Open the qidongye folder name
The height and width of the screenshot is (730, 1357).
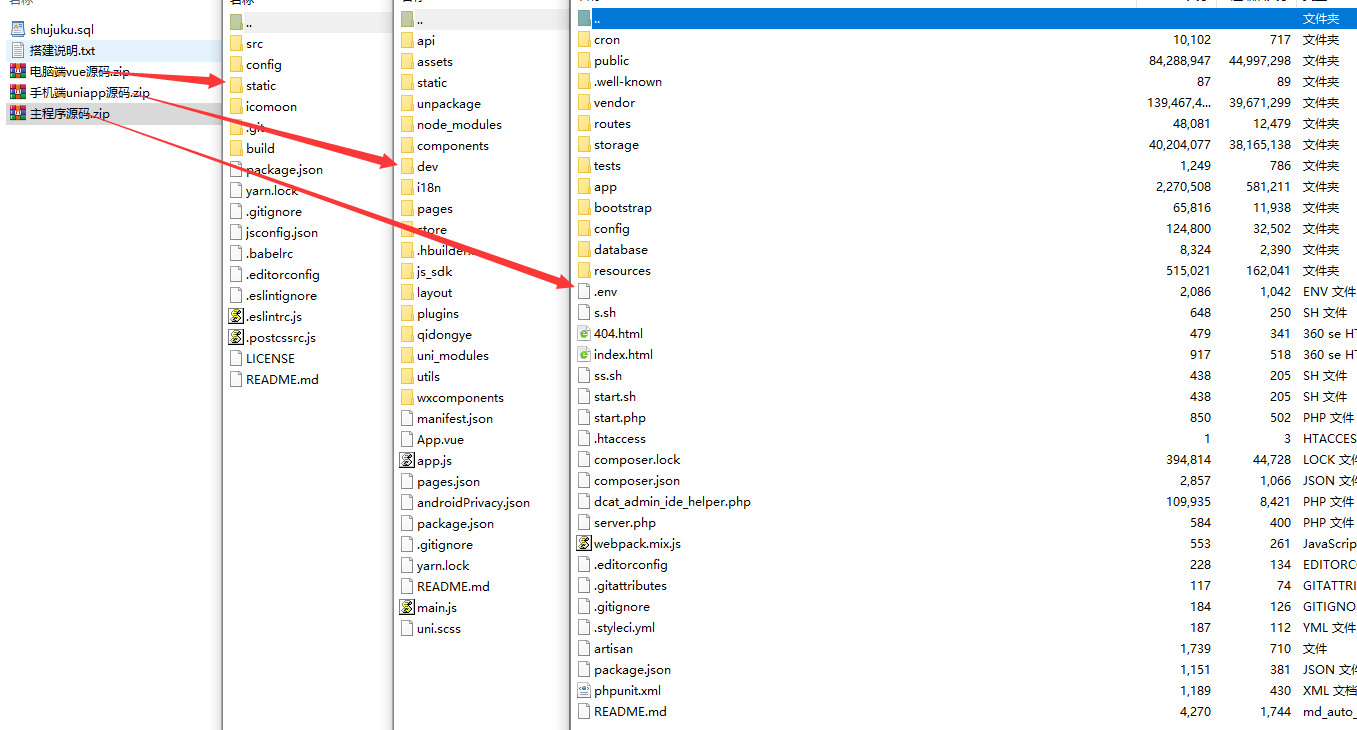444,334
